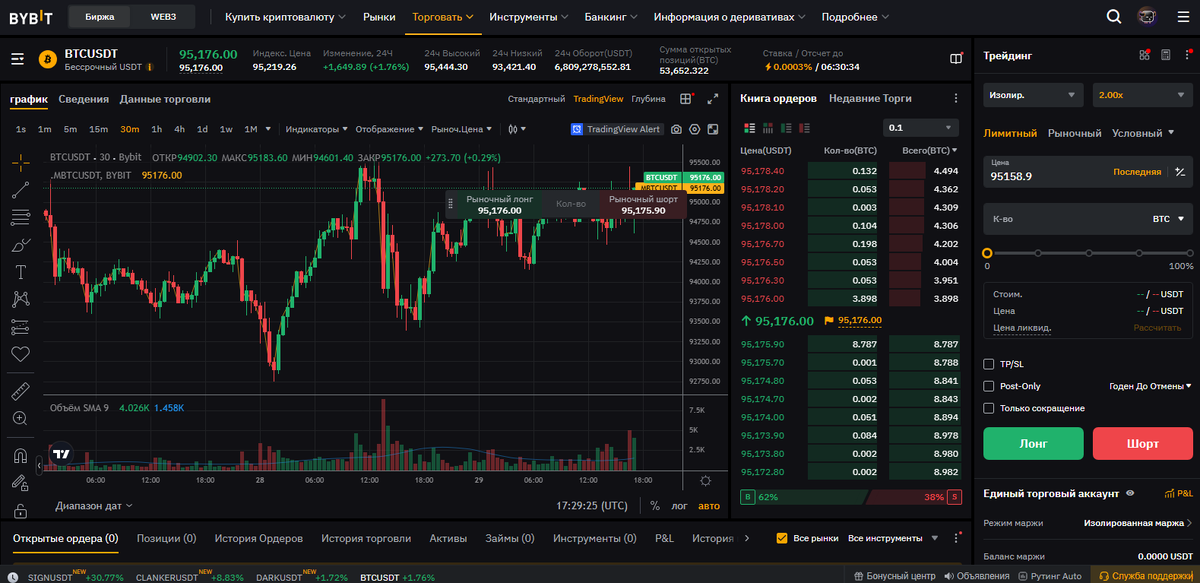Open the favorites heart tool
Screen dimensions: 1200x583
click(x=21, y=353)
